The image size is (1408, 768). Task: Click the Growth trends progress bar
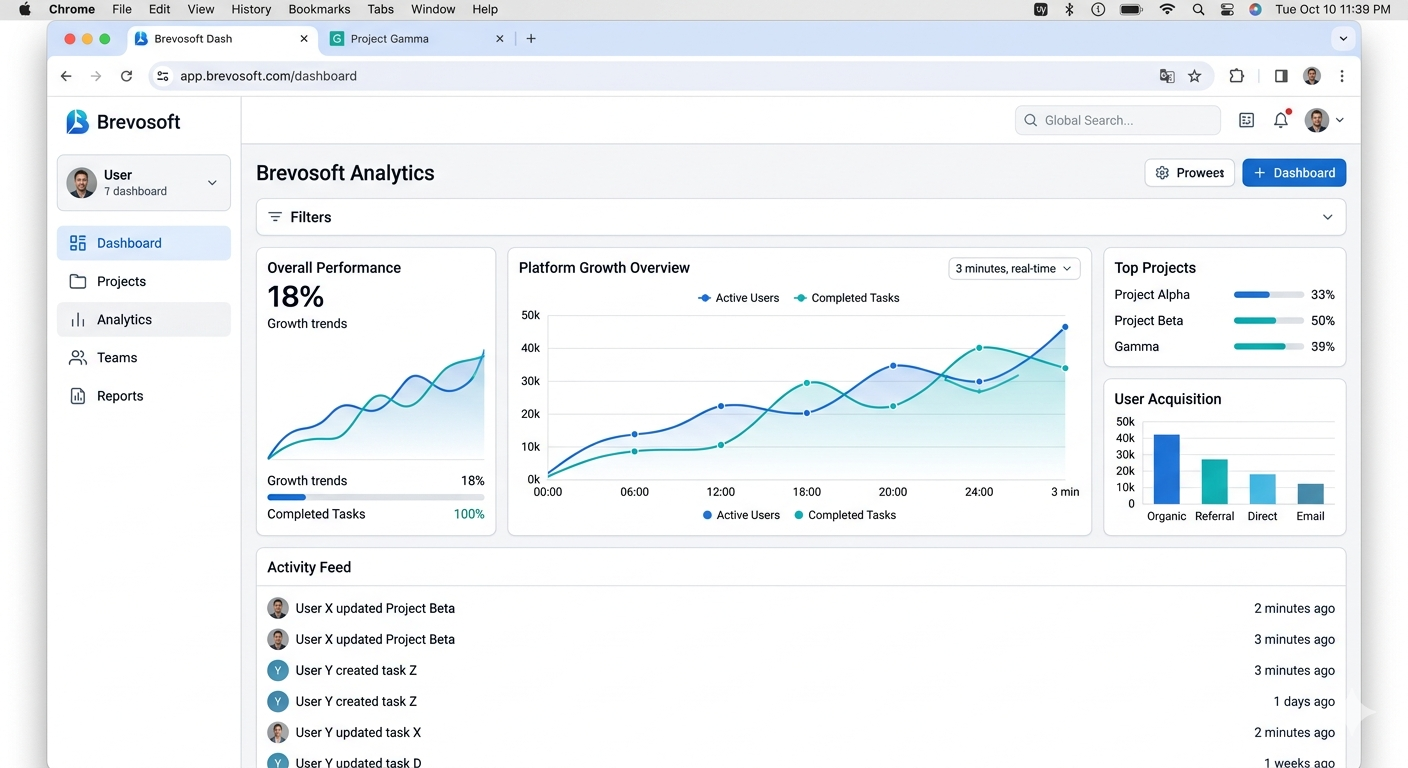375,497
